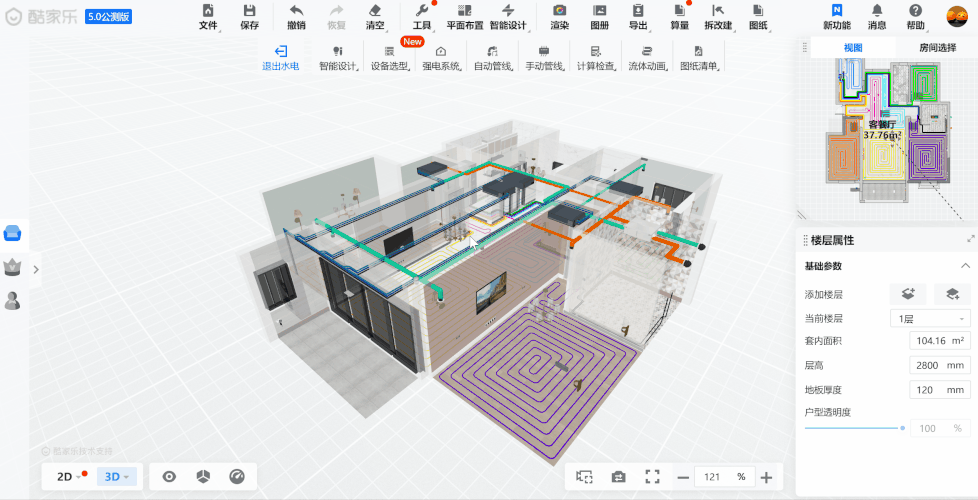This screenshot has height=500, width=978.
Task: Click the zoom in plus button
Action: [766, 477]
